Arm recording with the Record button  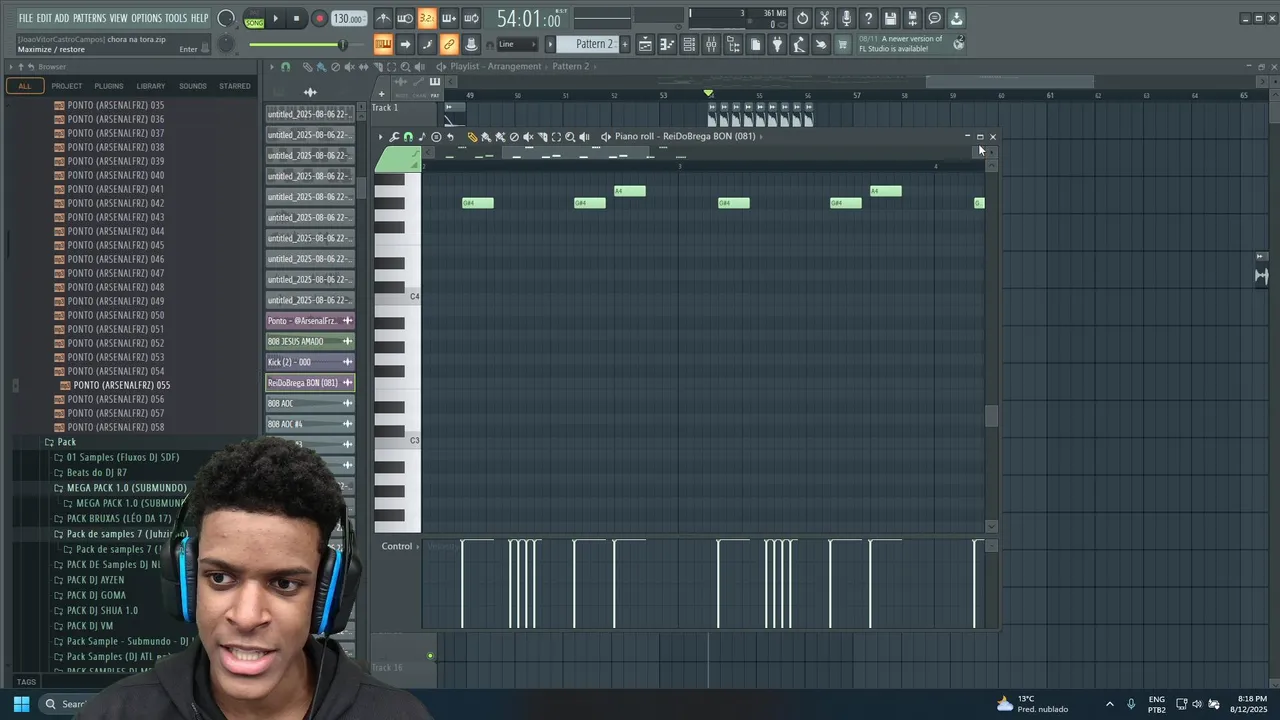319,19
